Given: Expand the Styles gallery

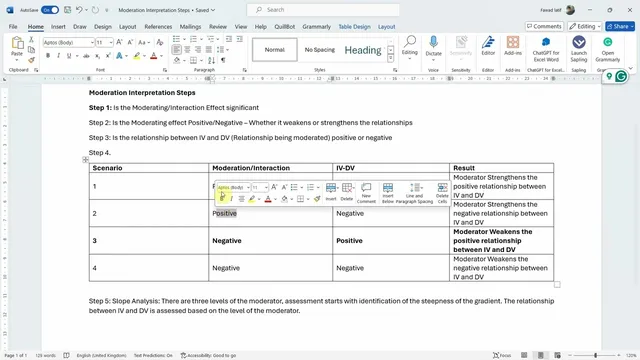Looking at the screenshot, I should click(391, 58).
